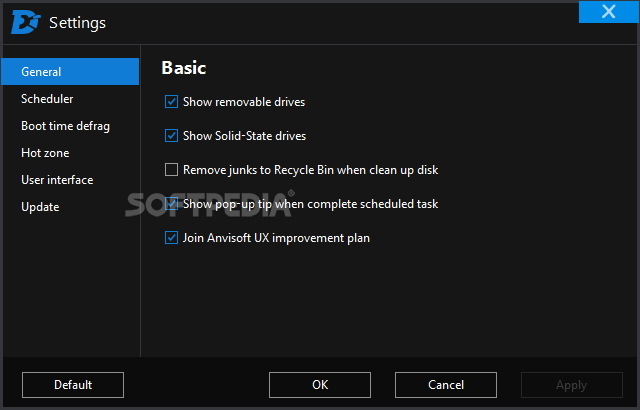
Task: Uncheck Show removable drives
Action: (171, 102)
